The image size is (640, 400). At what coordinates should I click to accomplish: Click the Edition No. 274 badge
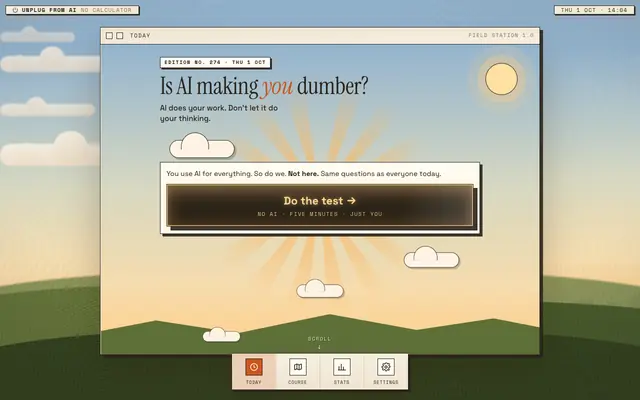[x=215, y=62]
